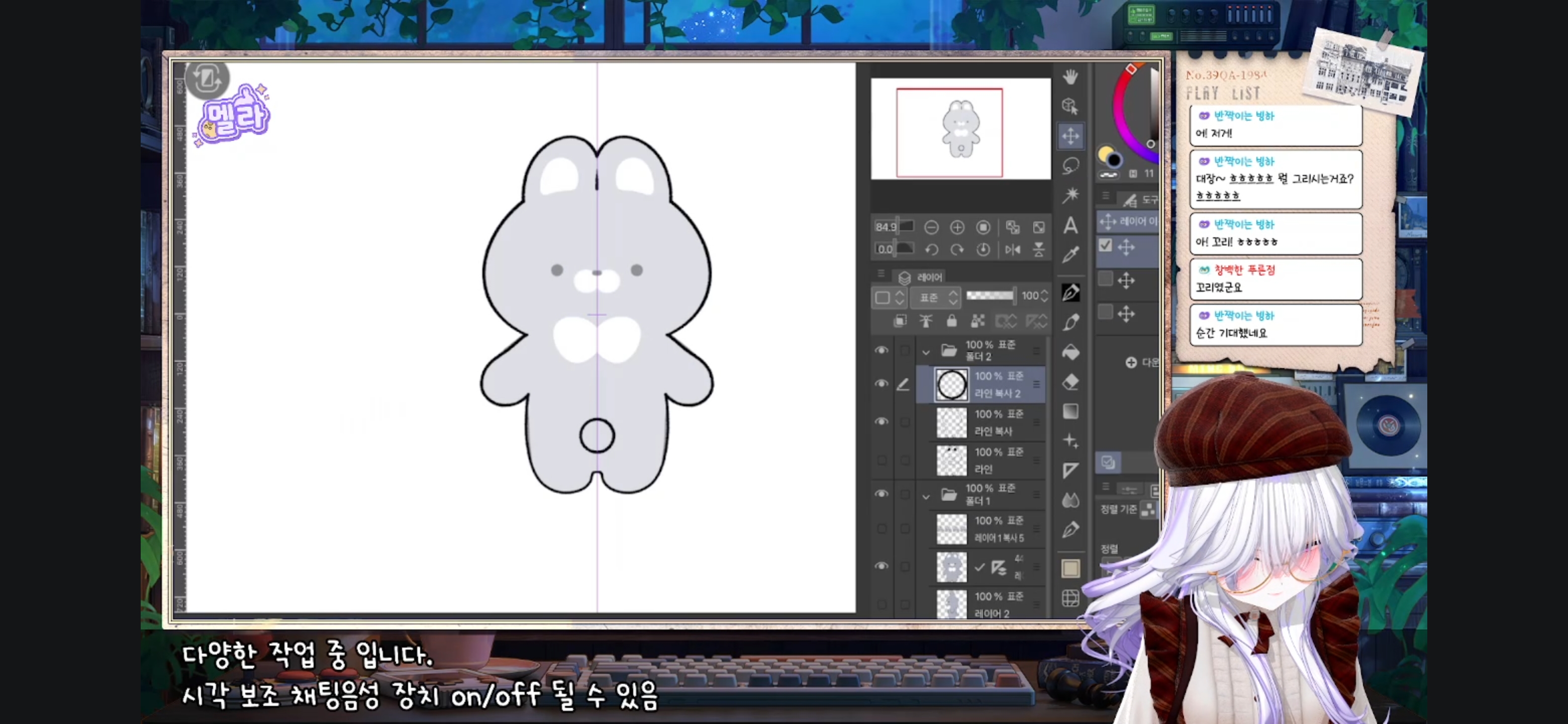Select the Lasso selection tool
The image size is (1568, 724).
click(1070, 165)
